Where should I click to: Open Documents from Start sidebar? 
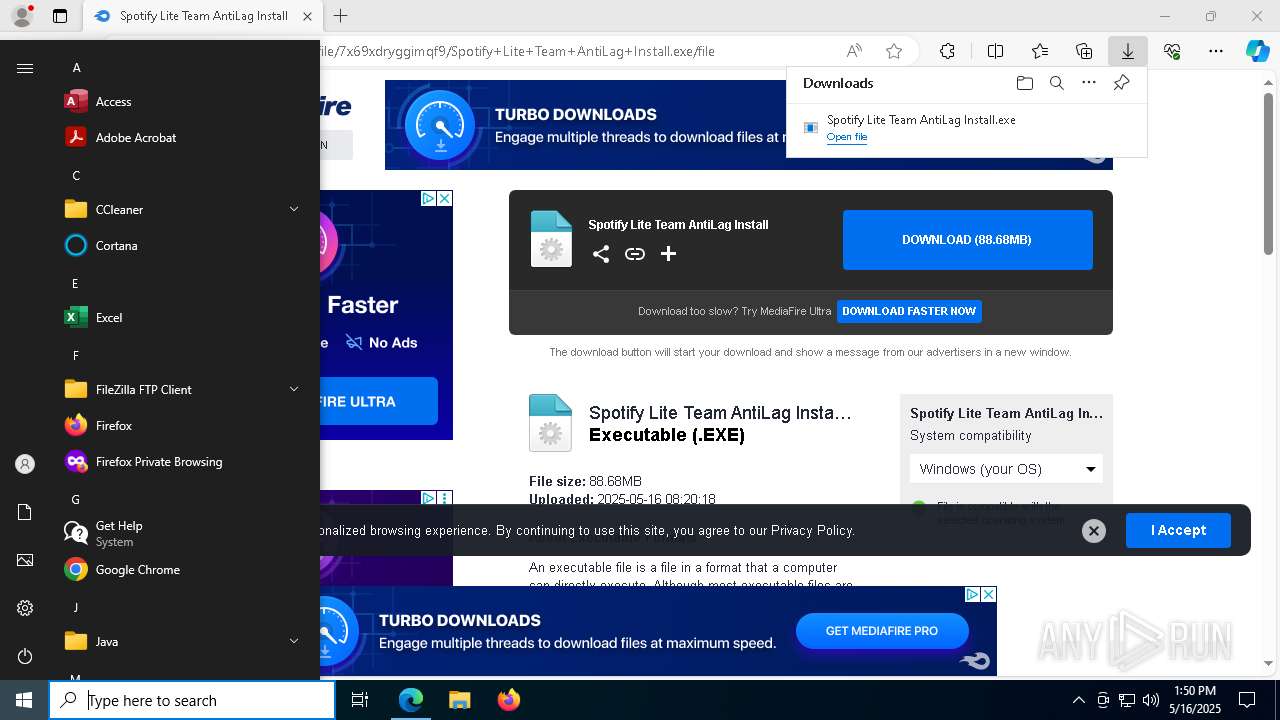tap(25, 512)
